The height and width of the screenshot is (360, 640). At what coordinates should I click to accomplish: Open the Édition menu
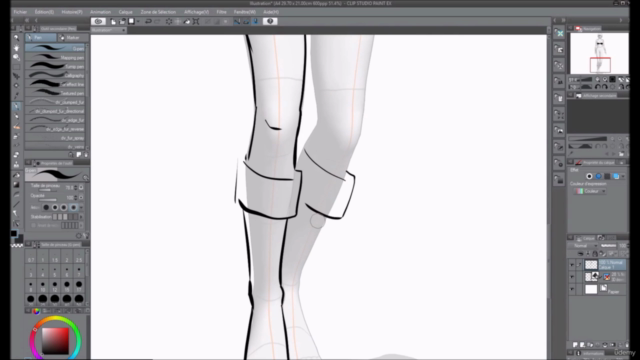click(x=44, y=12)
